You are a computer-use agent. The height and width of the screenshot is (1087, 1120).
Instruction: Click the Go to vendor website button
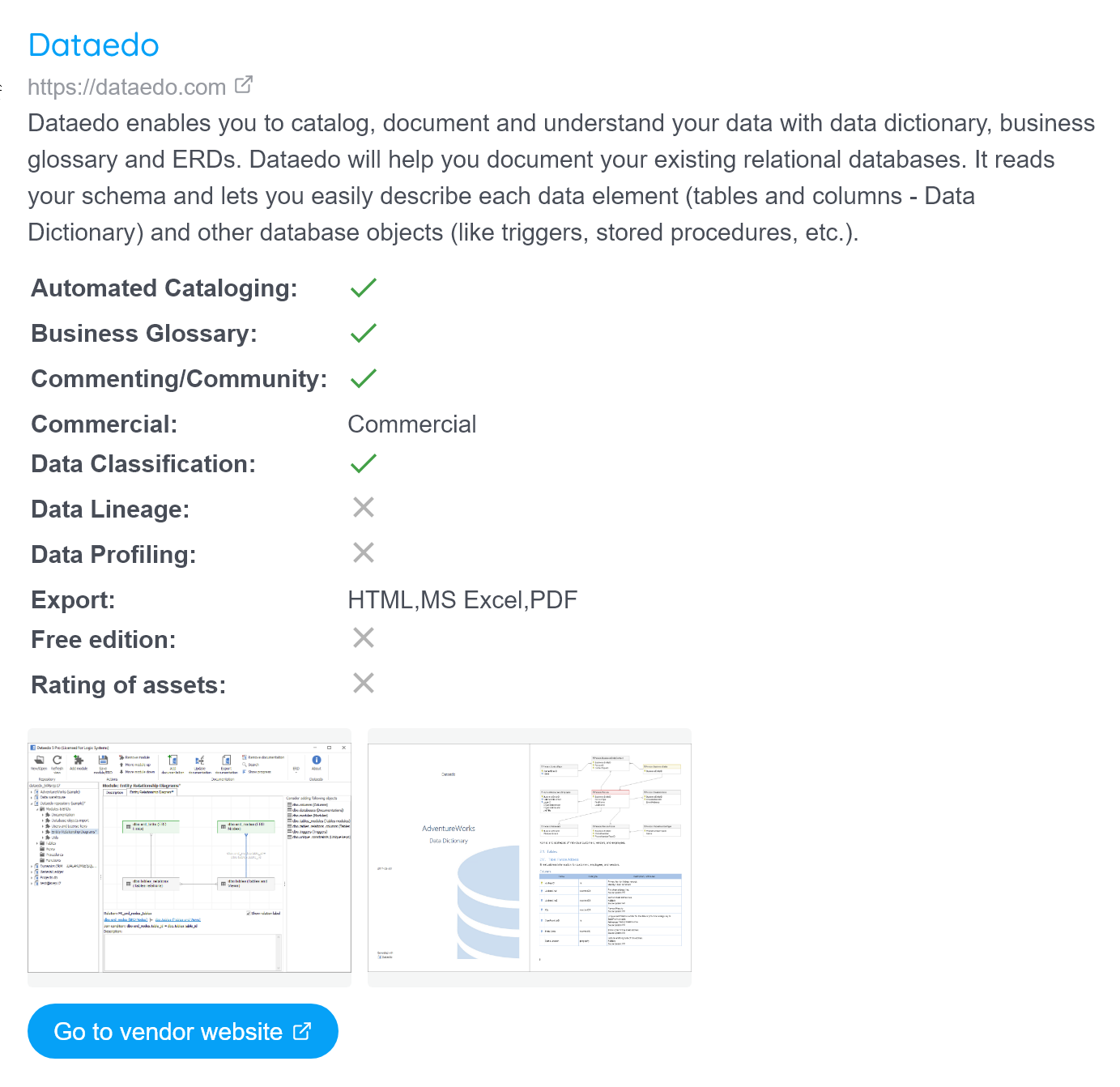click(x=183, y=1031)
